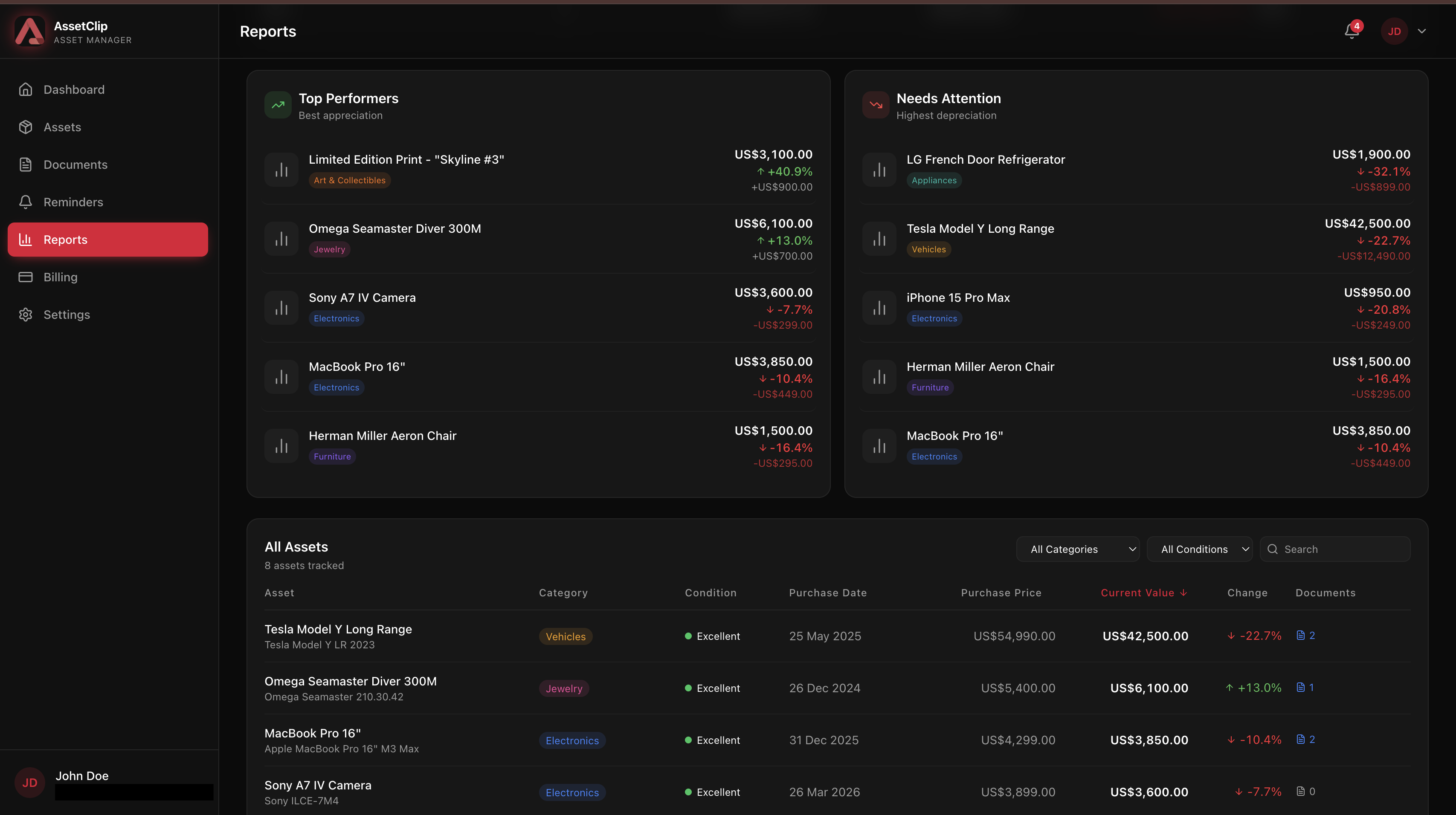Click the Appliances tag on LG Refrigerator

pyautogui.click(x=934, y=180)
